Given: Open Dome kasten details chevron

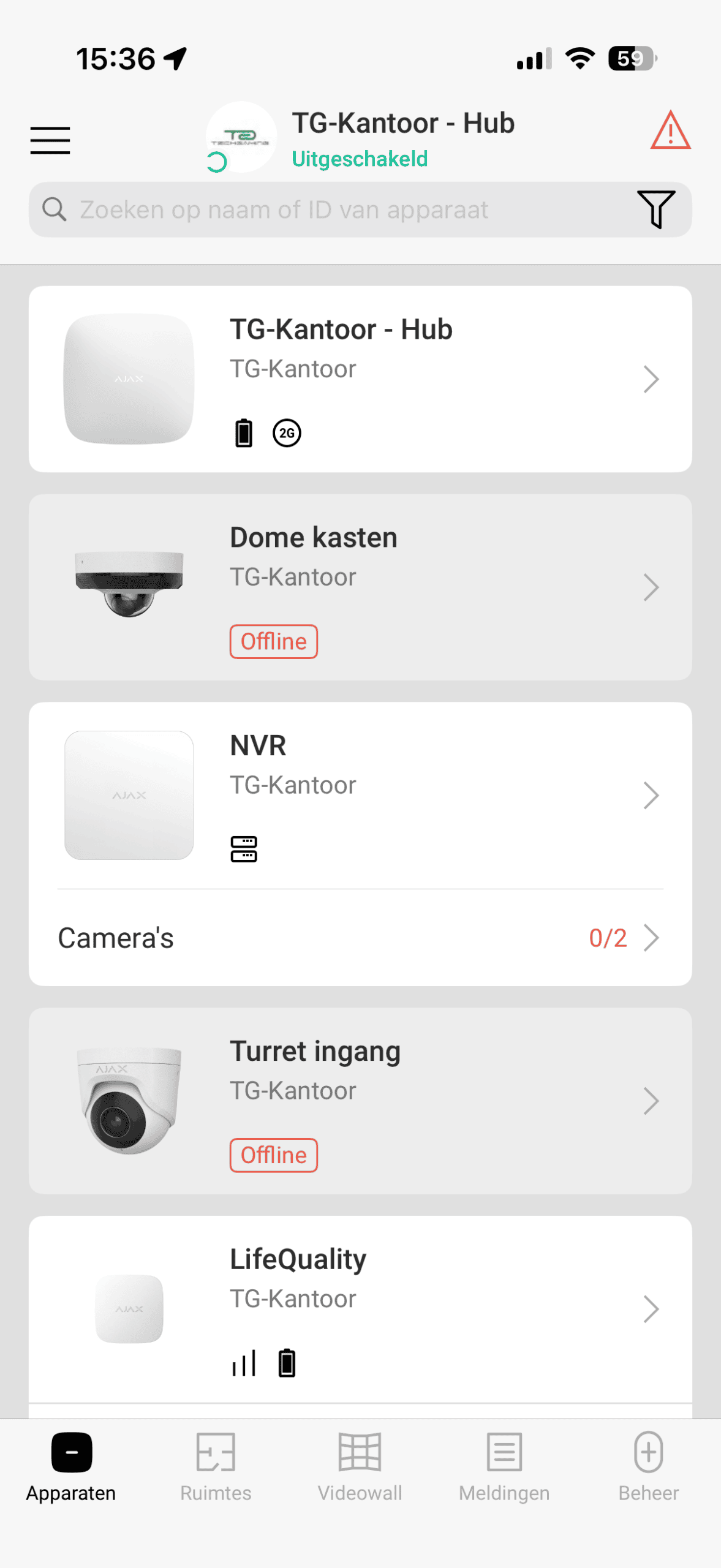Looking at the screenshot, I should (651, 587).
